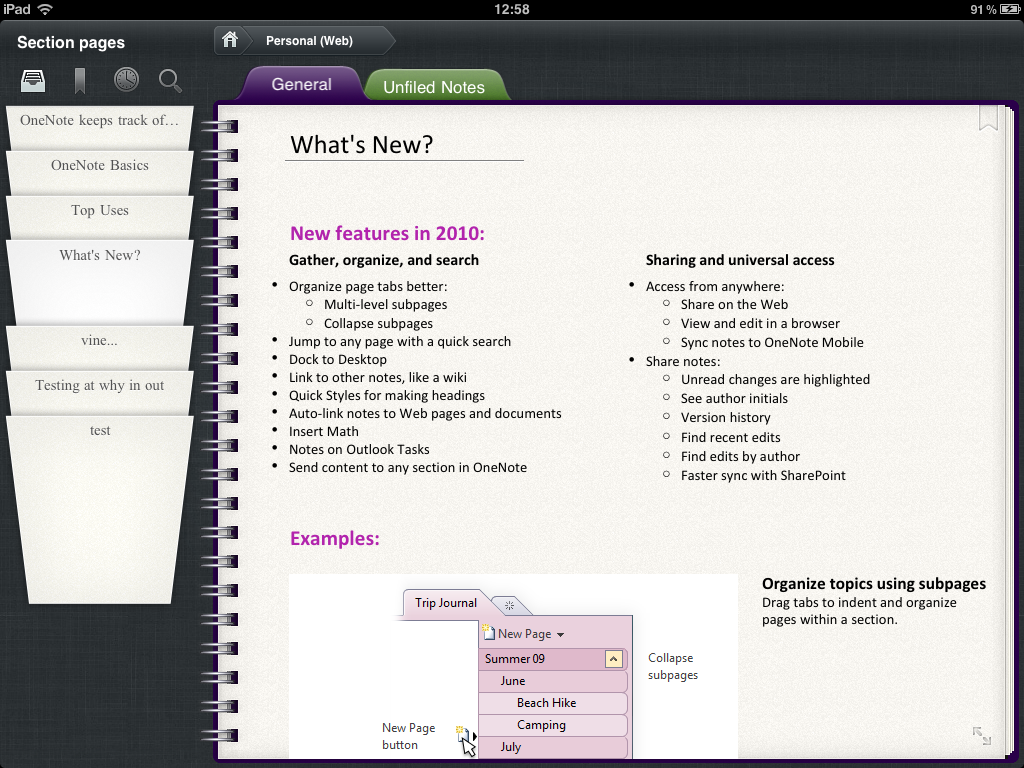Tap 'Dock to Desktop' bullet

tap(338, 359)
